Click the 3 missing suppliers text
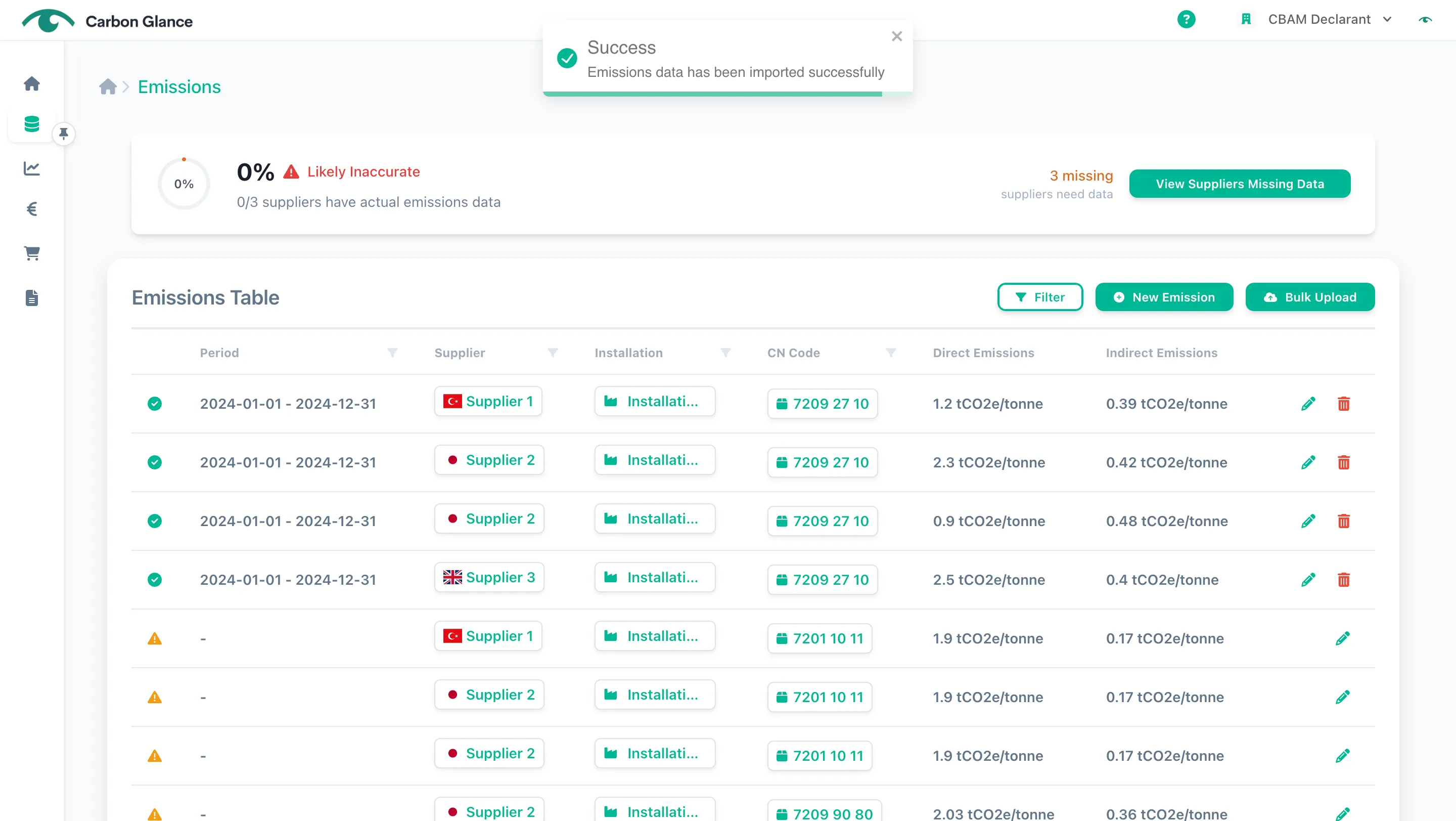Viewport: 1456px width, 821px height. [1081, 176]
